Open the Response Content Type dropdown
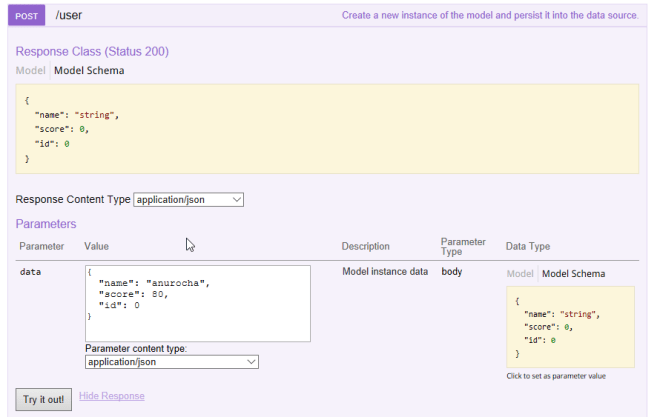Screen dimensions: 660x417 pyautogui.click(x=188, y=199)
